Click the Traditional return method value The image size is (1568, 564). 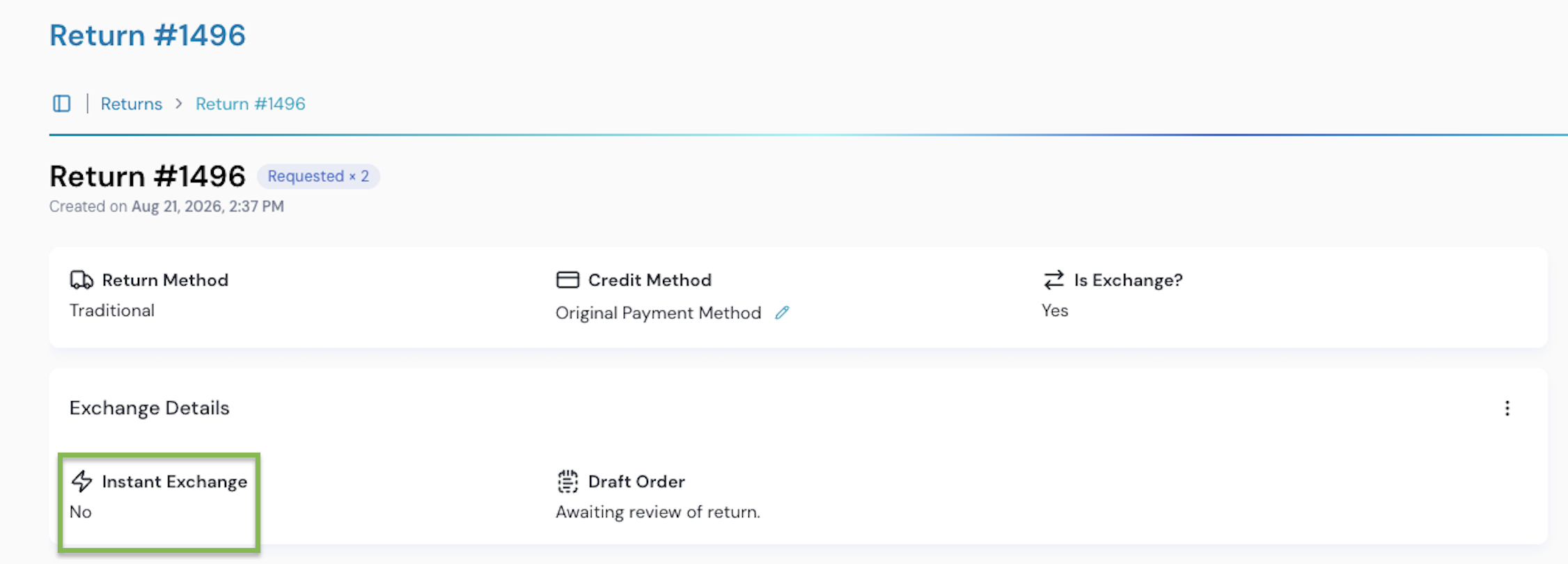pos(112,311)
